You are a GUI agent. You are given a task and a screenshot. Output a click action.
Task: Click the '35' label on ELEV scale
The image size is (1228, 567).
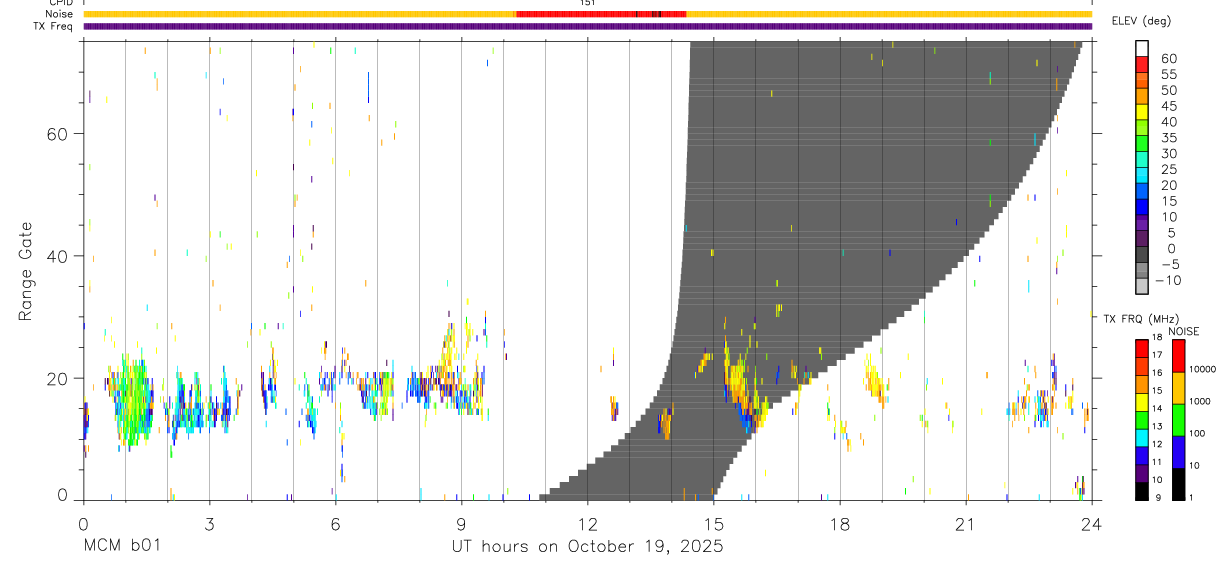[1168, 138]
